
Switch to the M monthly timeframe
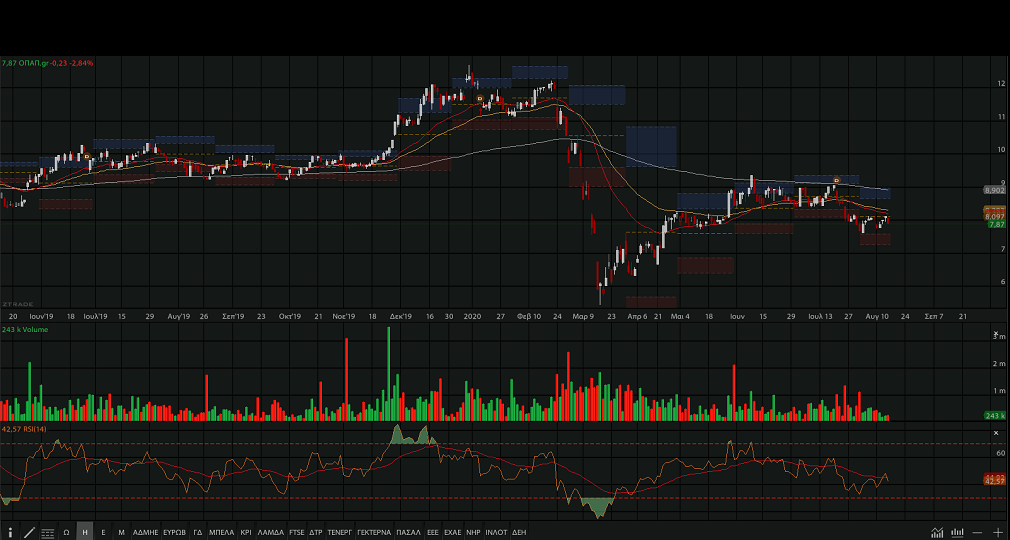(x=121, y=532)
